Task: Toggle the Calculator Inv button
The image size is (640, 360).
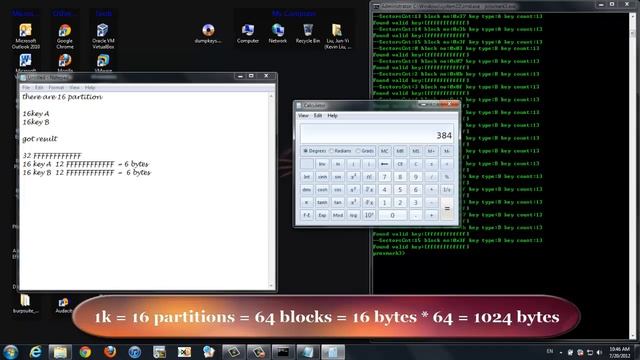Action: [322, 164]
